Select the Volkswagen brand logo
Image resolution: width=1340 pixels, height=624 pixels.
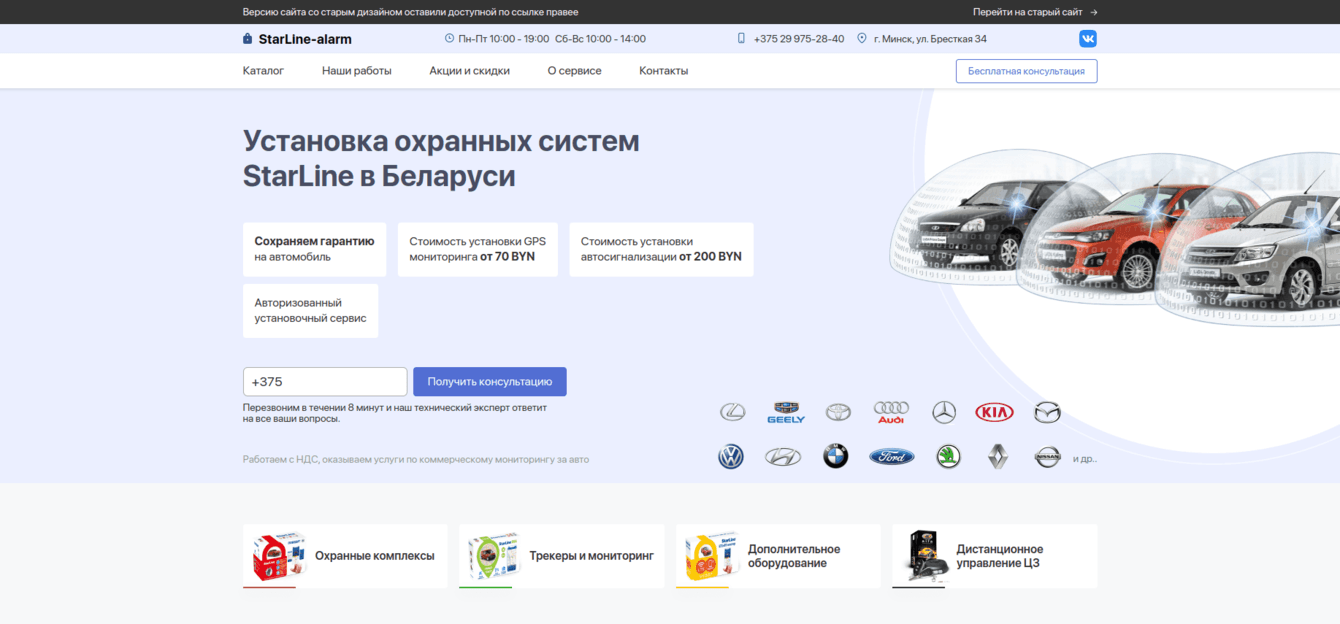(x=731, y=457)
